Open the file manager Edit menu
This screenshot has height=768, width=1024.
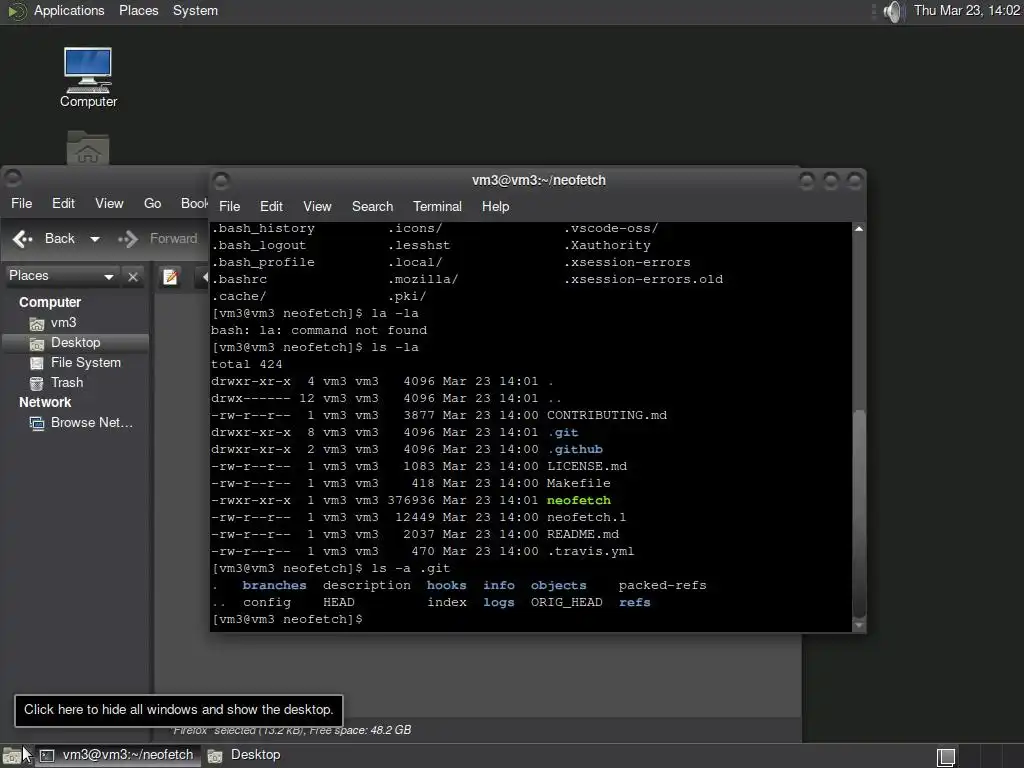point(63,204)
